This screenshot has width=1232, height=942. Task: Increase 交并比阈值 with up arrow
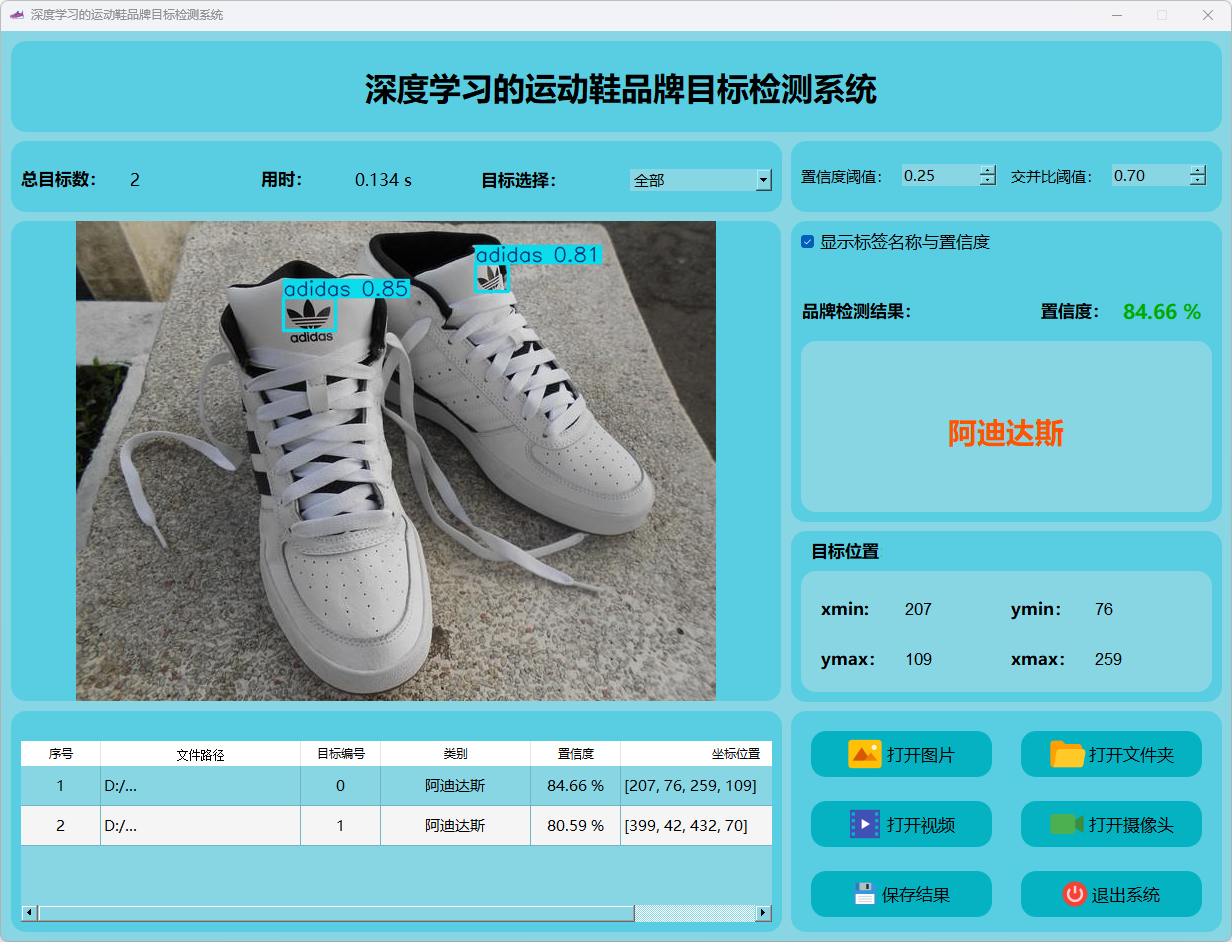(x=1198, y=170)
